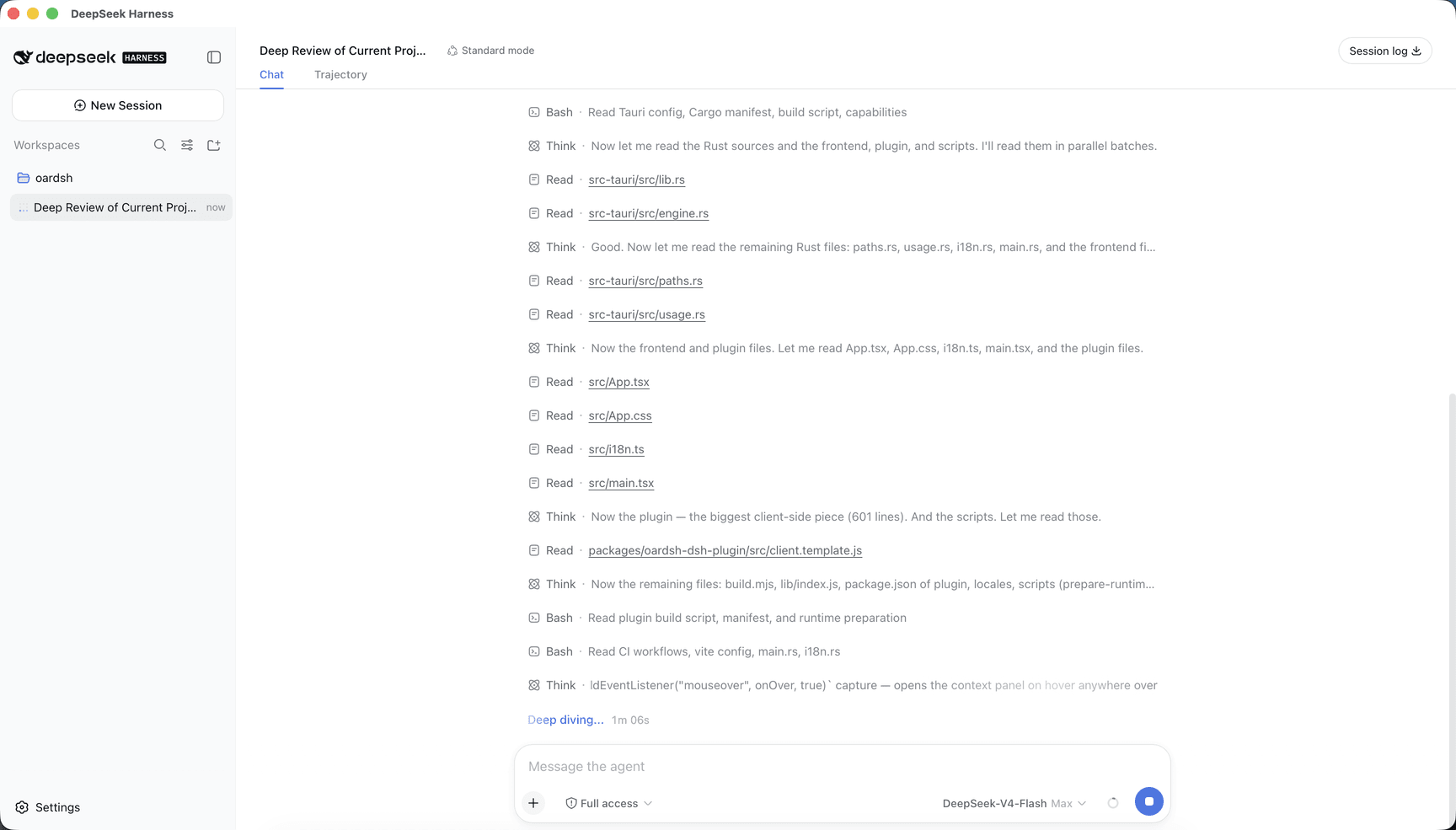Open the src/i18n.ts file link
The width and height of the screenshot is (1456, 830).
pyautogui.click(x=617, y=449)
